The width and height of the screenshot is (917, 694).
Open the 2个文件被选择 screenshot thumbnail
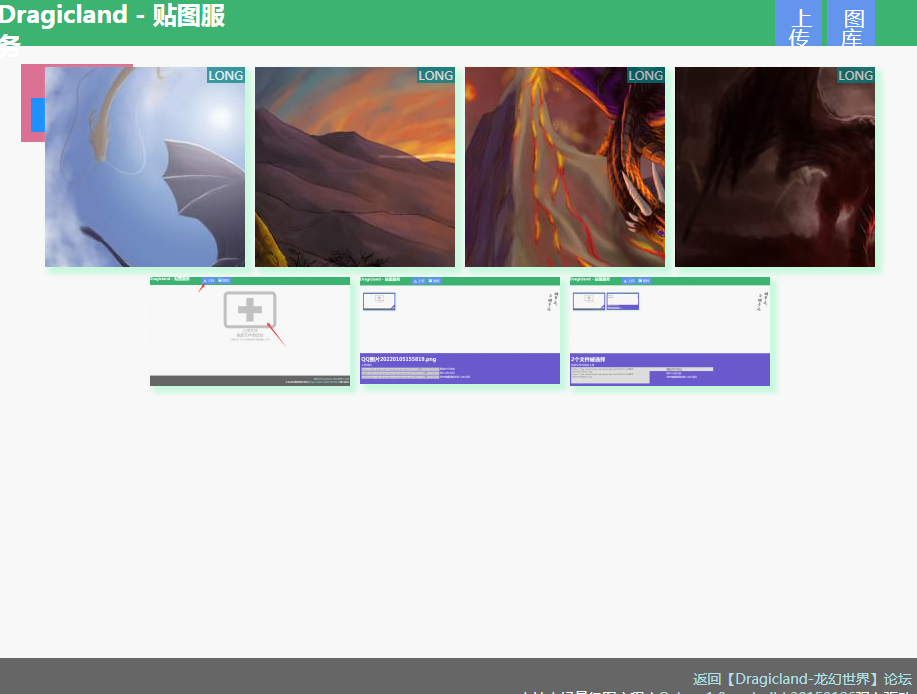[670, 332]
